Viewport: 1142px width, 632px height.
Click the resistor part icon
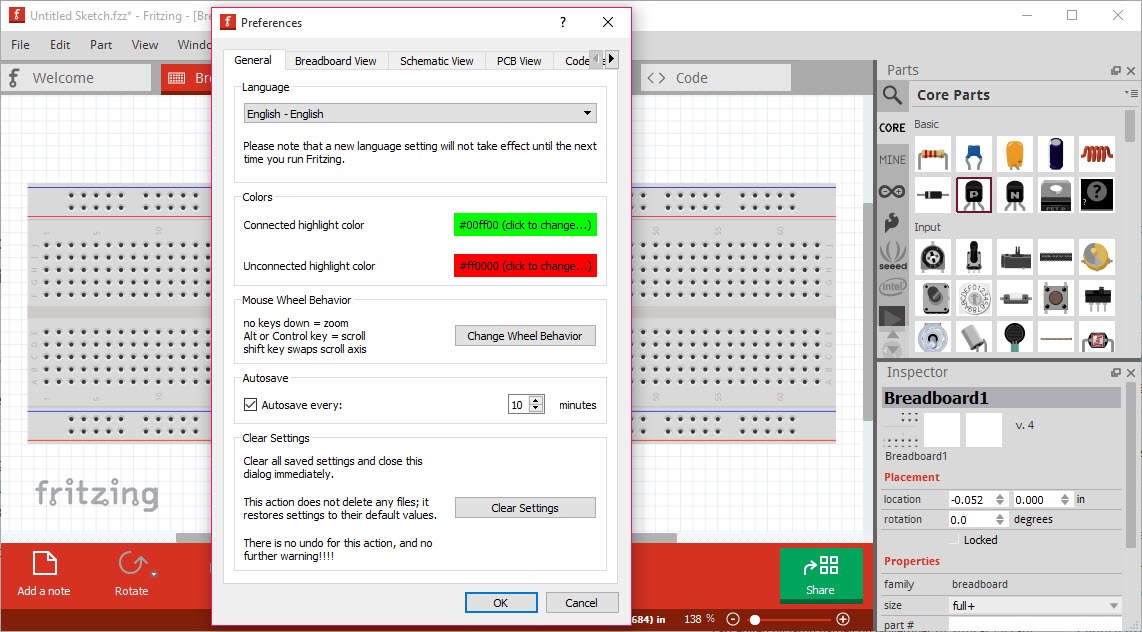[932, 155]
